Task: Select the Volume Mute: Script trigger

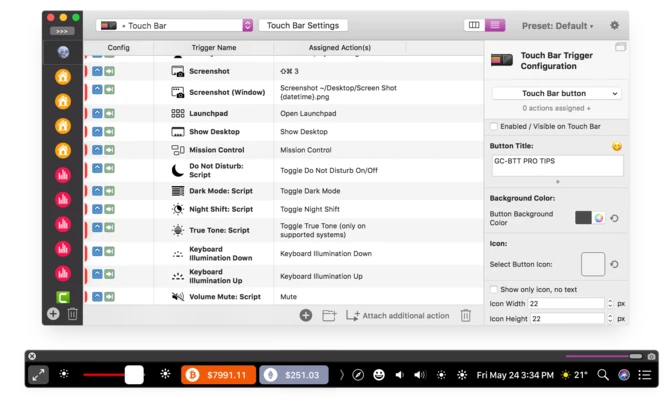Action: click(x=283, y=296)
